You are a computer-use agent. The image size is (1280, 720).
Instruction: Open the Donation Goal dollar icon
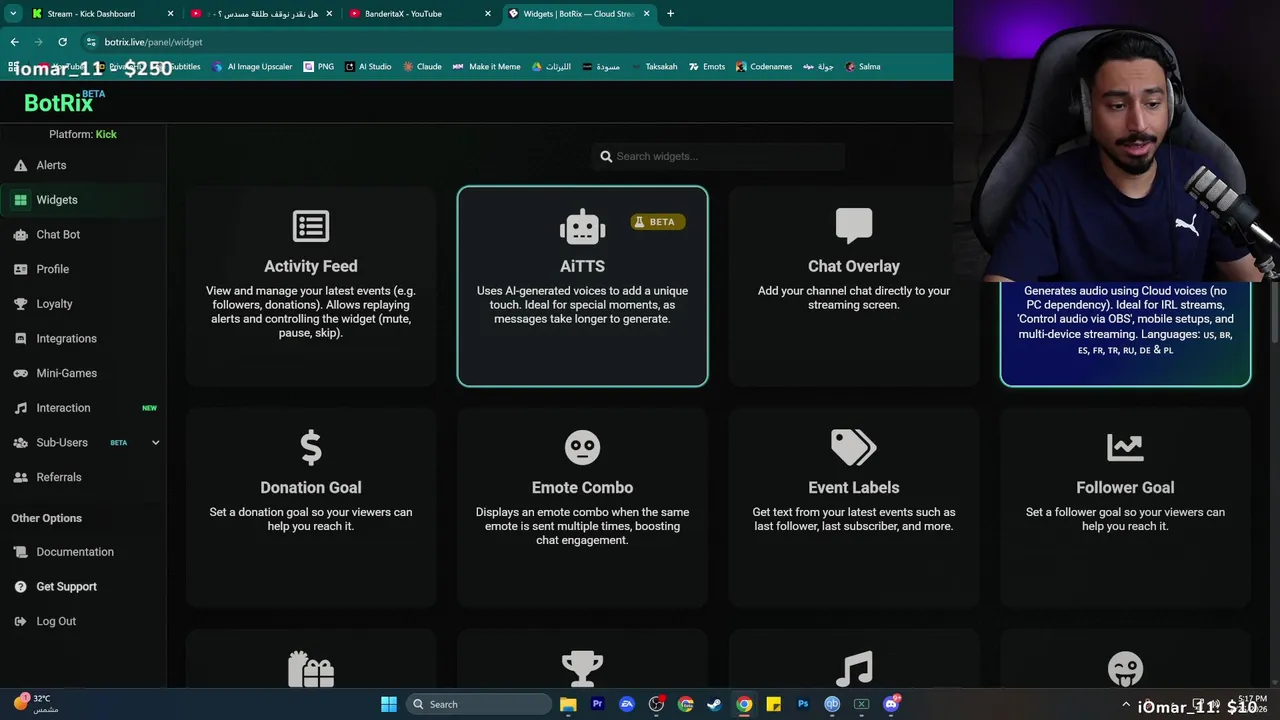pyautogui.click(x=311, y=448)
